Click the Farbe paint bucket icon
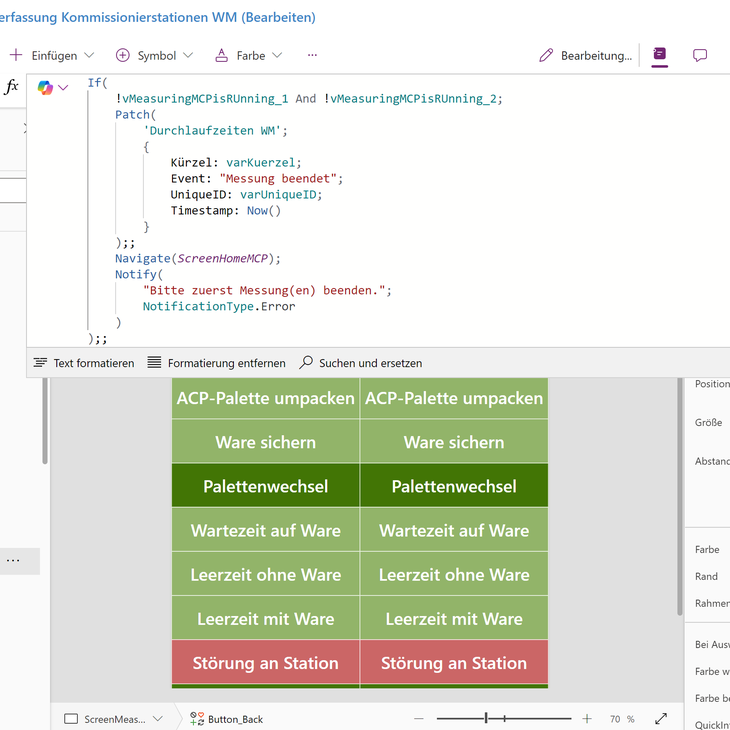Screen dimensions: 730x730 click(221, 55)
